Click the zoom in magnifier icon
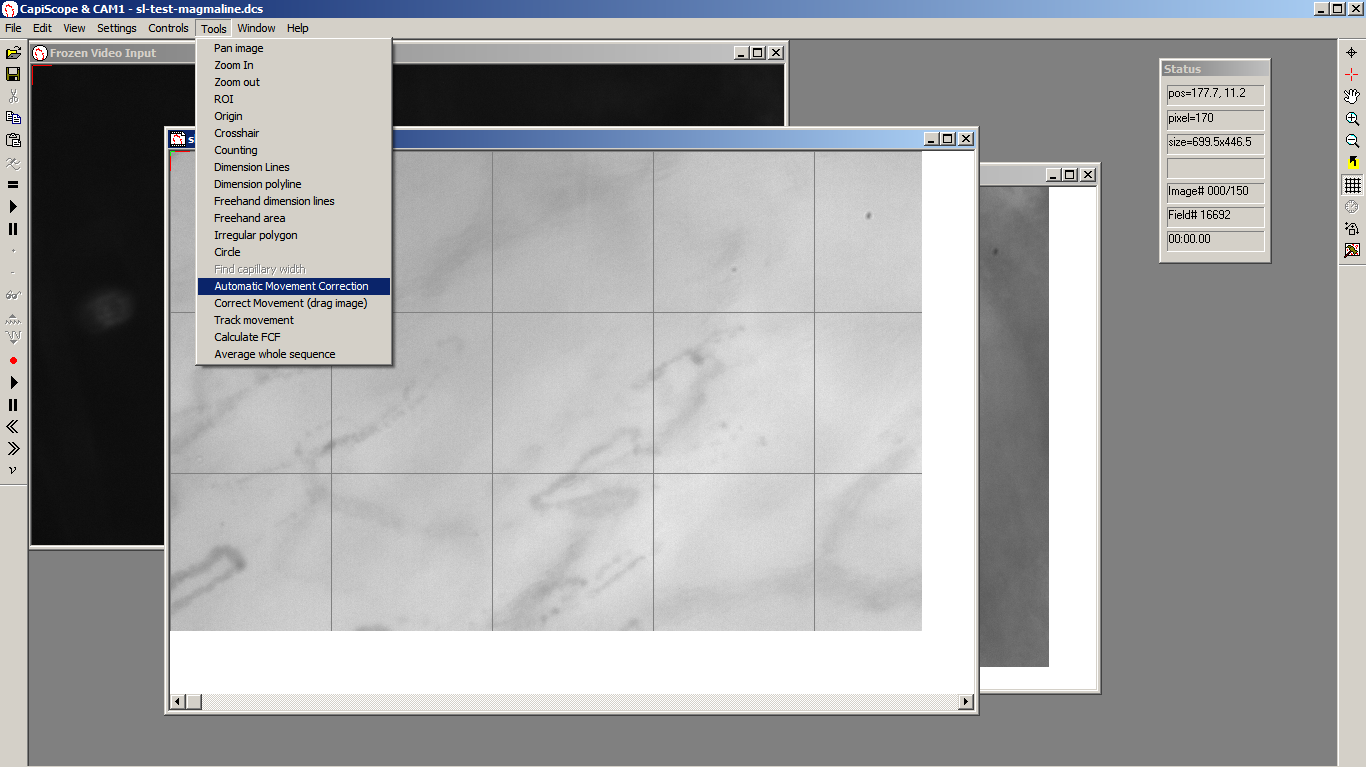 tap(1352, 118)
